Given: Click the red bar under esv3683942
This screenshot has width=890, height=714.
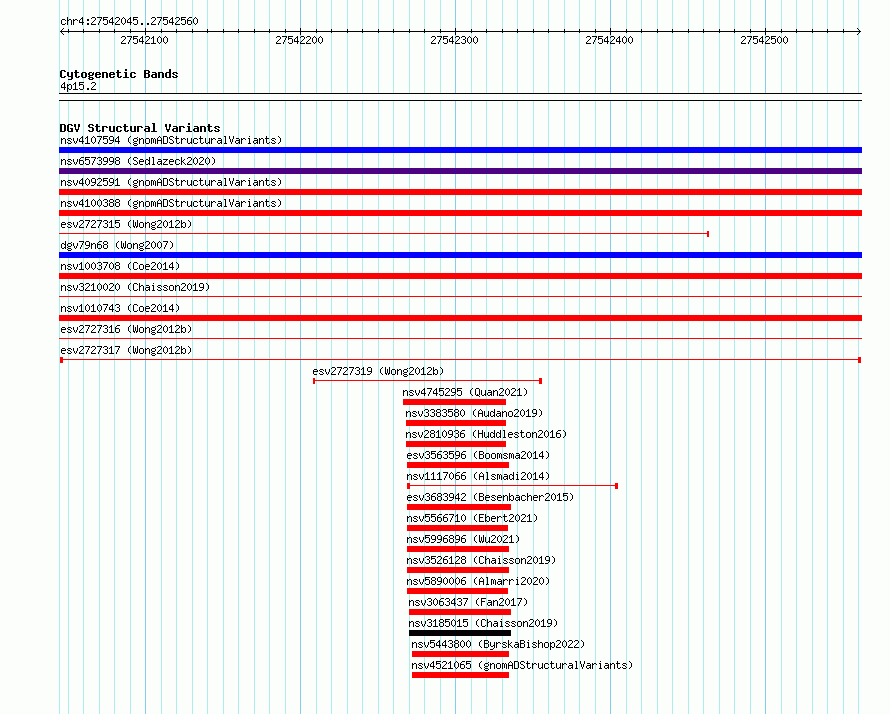Looking at the screenshot, I should coord(459,507).
